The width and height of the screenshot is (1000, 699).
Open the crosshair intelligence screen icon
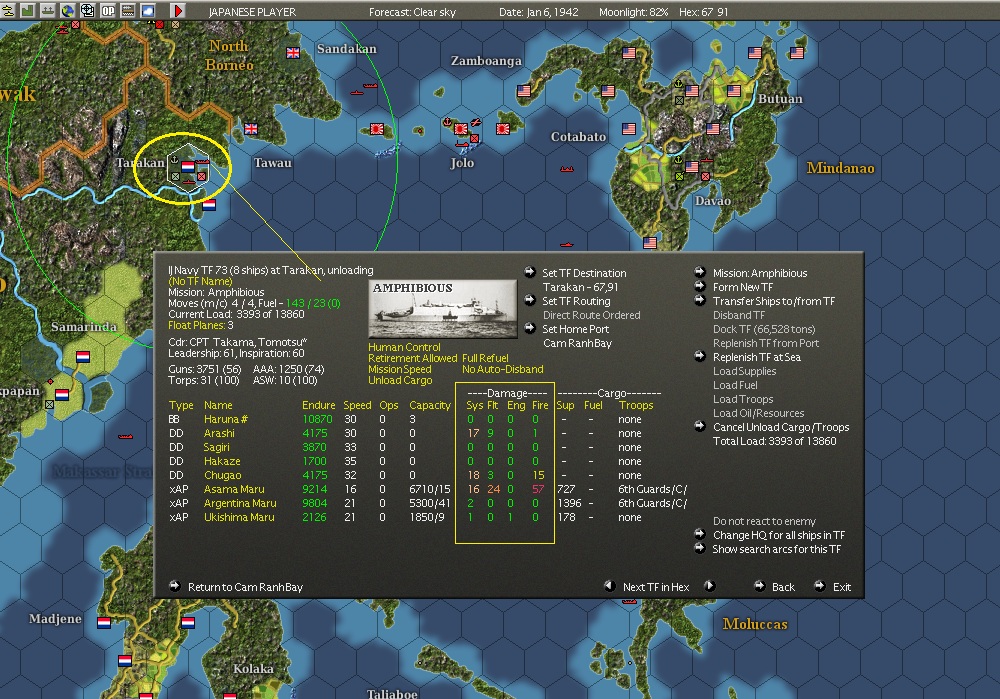88,10
